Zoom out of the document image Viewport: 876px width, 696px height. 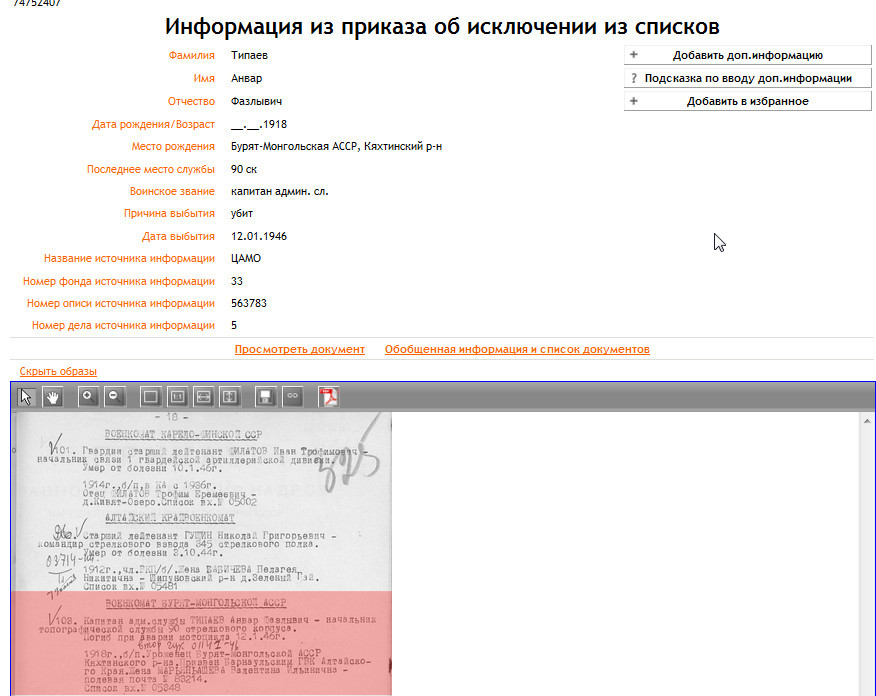pyautogui.click(x=115, y=397)
